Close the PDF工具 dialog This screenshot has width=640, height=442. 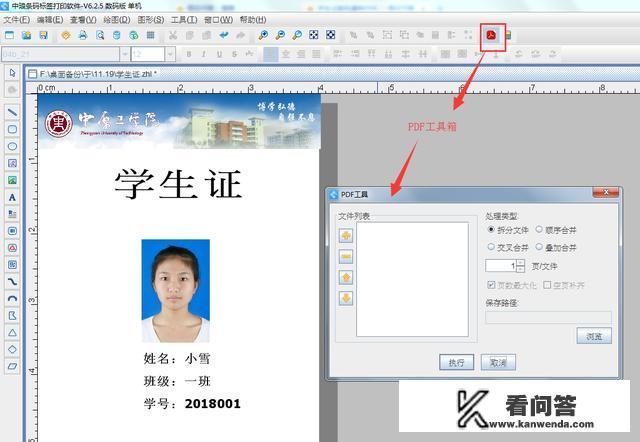(605, 192)
